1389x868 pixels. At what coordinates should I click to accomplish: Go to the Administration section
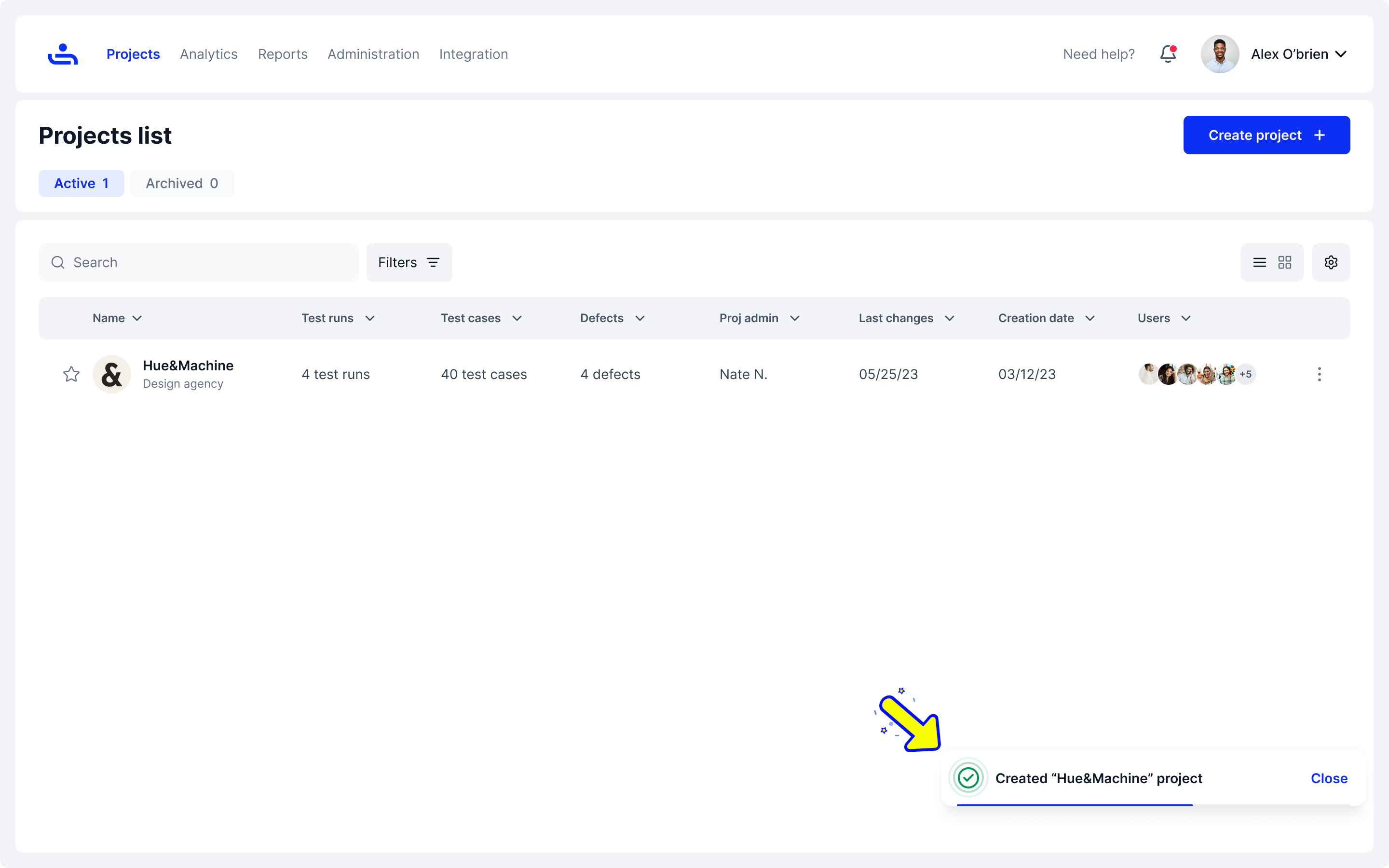(373, 54)
